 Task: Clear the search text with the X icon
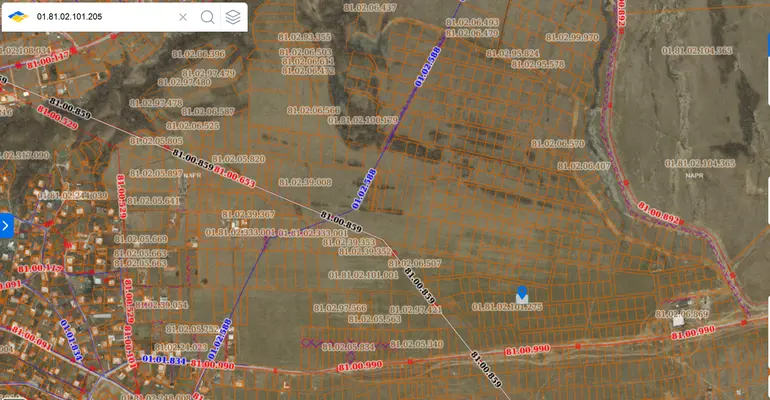pyautogui.click(x=183, y=17)
